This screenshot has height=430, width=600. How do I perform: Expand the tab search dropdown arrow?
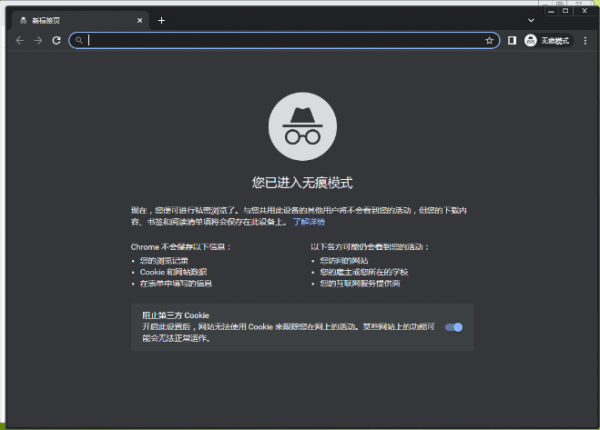(x=531, y=21)
